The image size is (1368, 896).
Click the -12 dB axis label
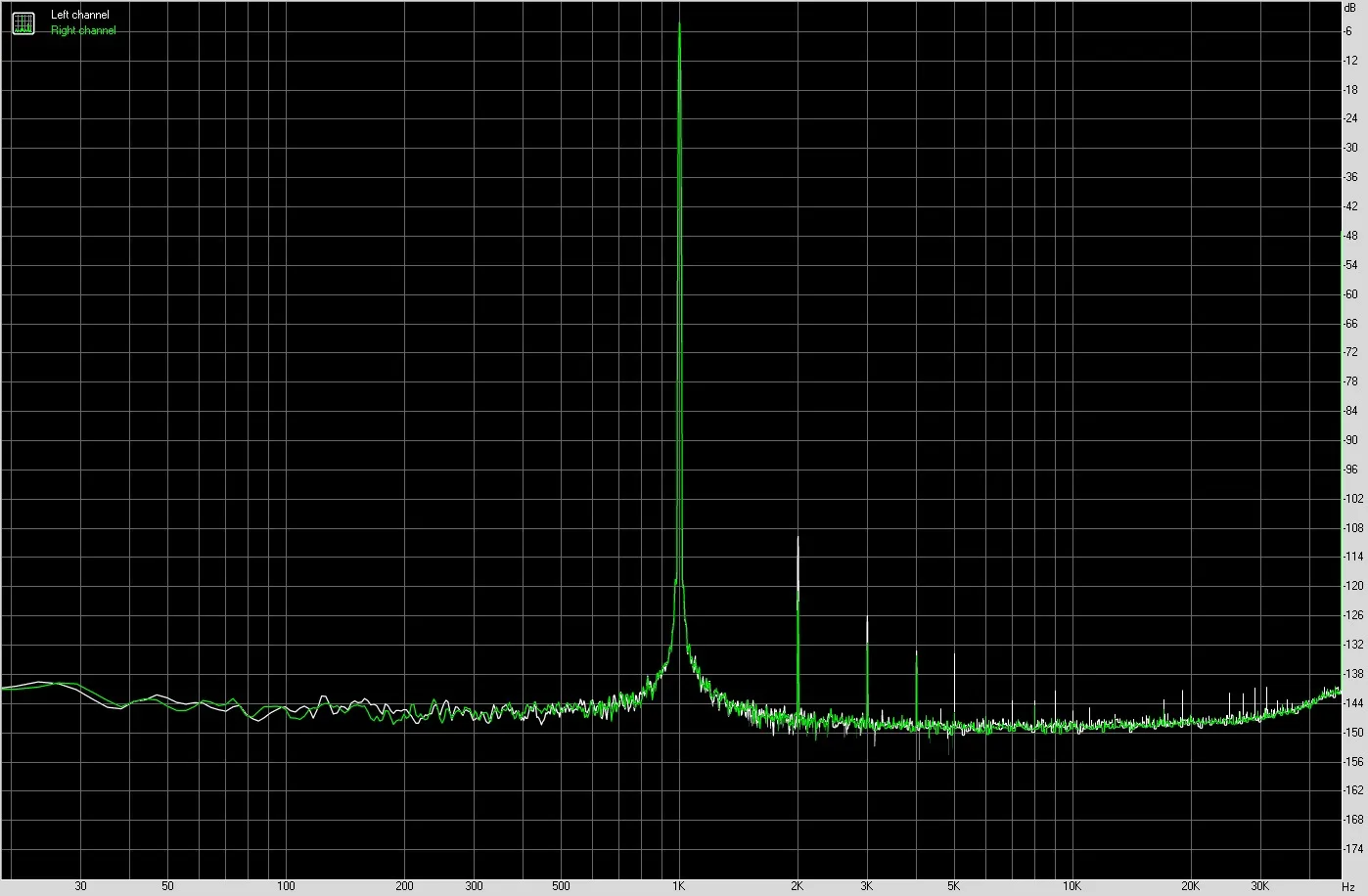1350,61
